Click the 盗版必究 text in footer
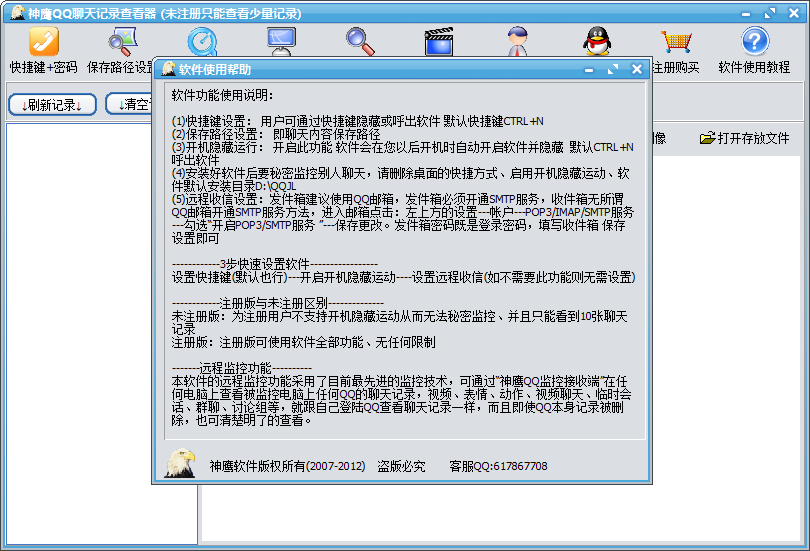 [401, 466]
